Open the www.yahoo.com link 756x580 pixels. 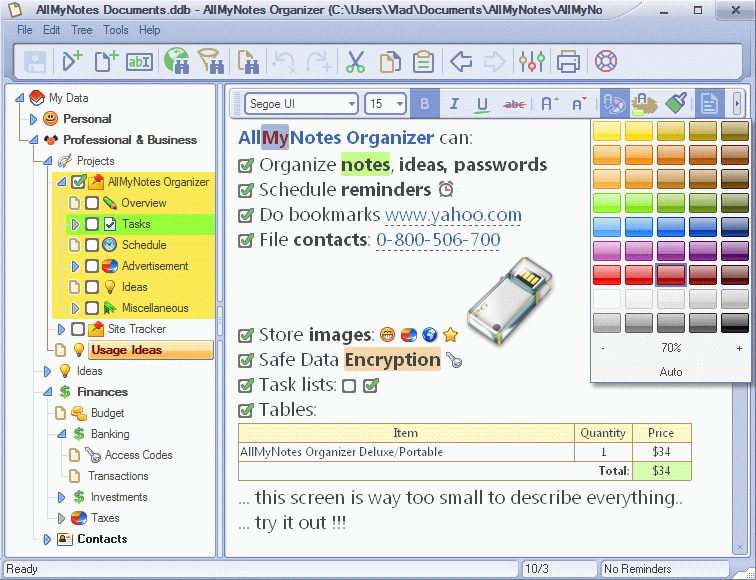453,215
